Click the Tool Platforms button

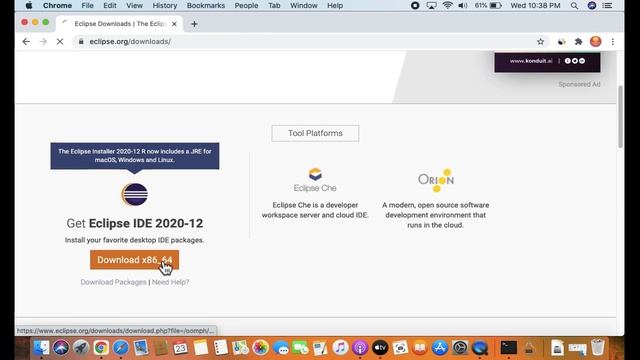pos(315,133)
